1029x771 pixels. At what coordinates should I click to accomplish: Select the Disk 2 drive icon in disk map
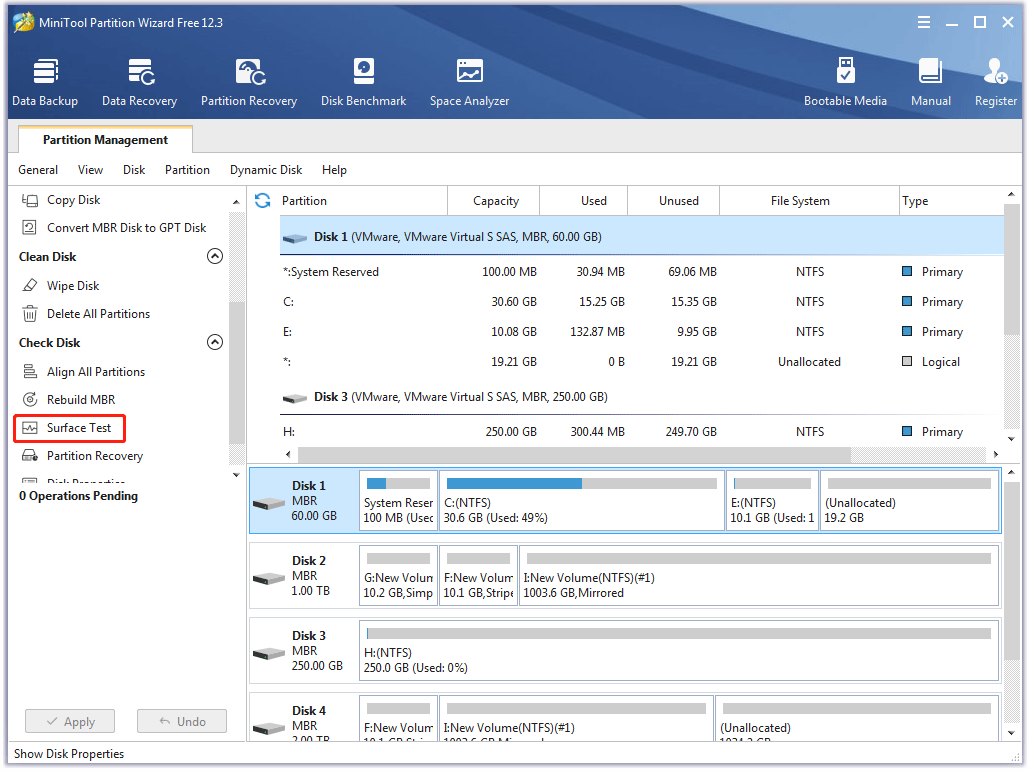268,578
